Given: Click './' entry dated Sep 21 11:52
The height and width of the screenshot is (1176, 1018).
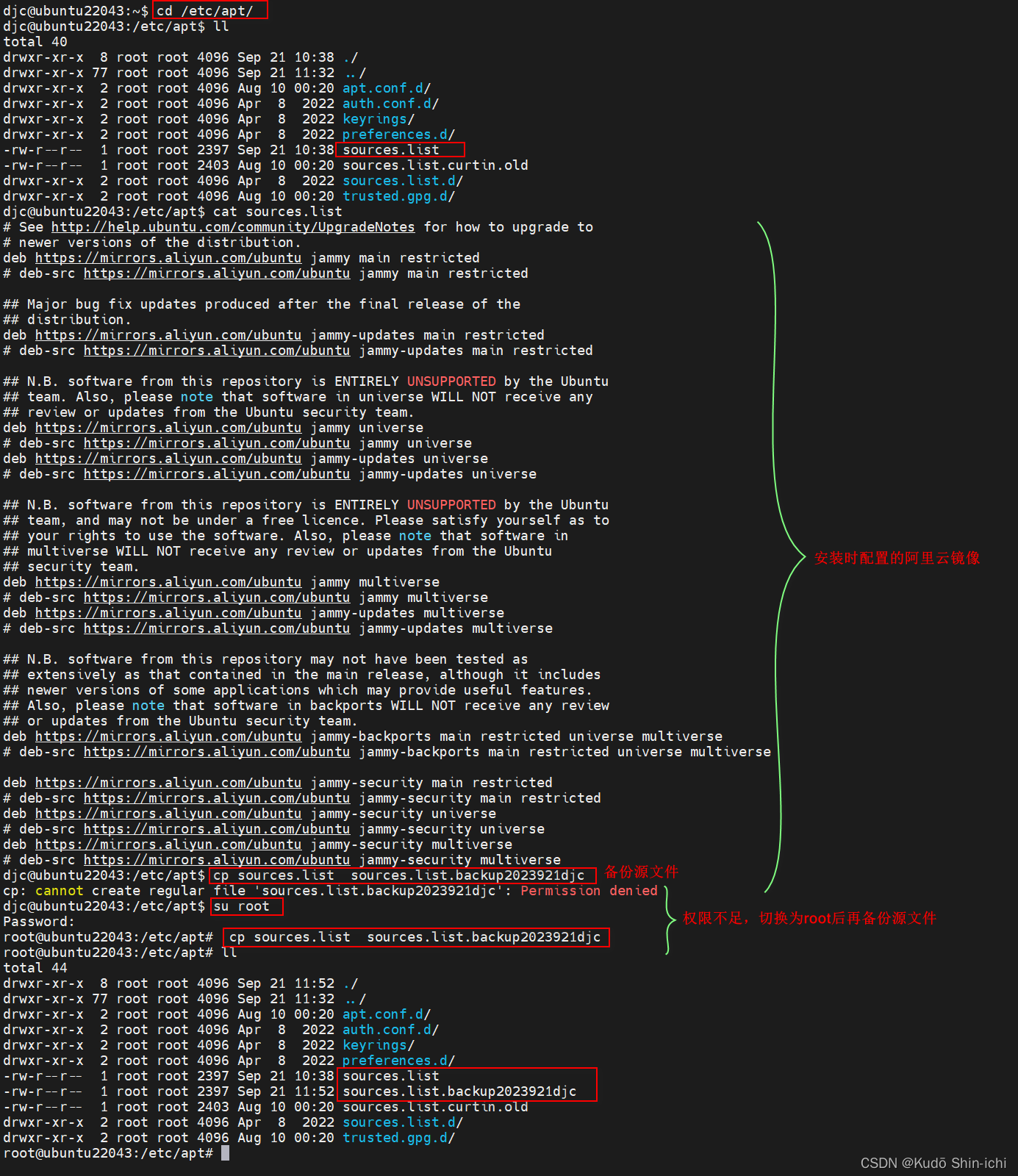Looking at the screenshot, I should (x=351, y=983).
